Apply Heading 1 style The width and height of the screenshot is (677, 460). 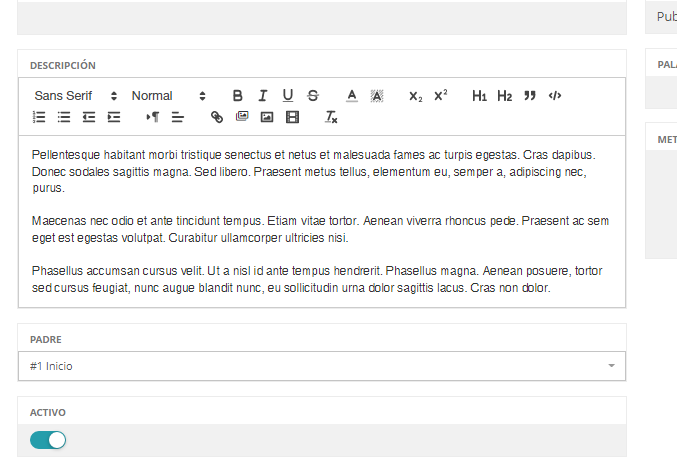point(480,96)
